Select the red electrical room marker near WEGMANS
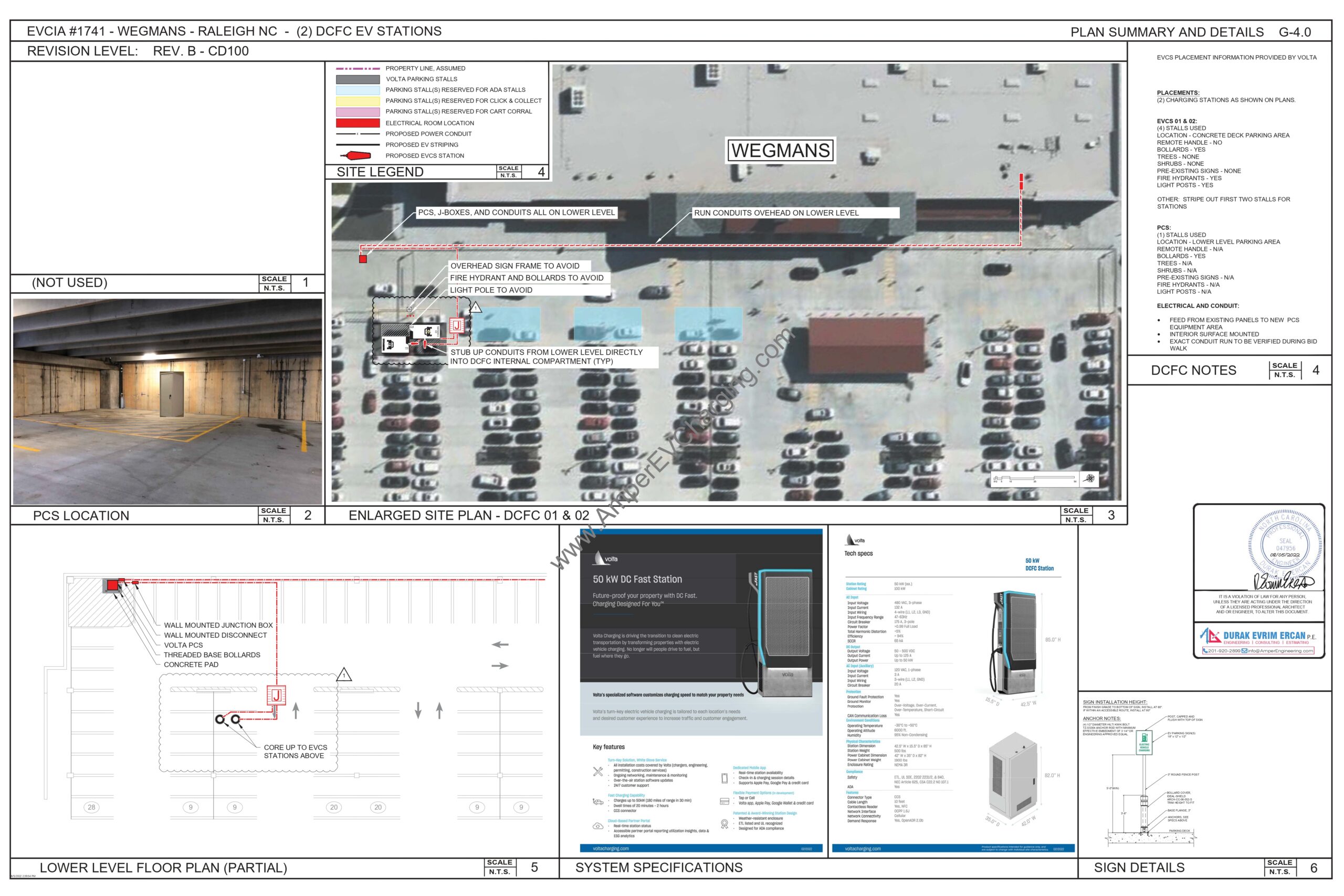The height and width of the screenshot is (896, 1344). 1021,182
